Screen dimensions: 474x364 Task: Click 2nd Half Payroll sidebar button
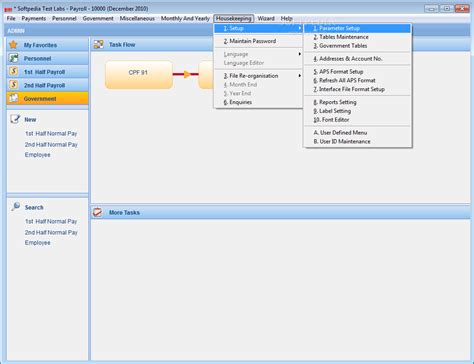47,85
